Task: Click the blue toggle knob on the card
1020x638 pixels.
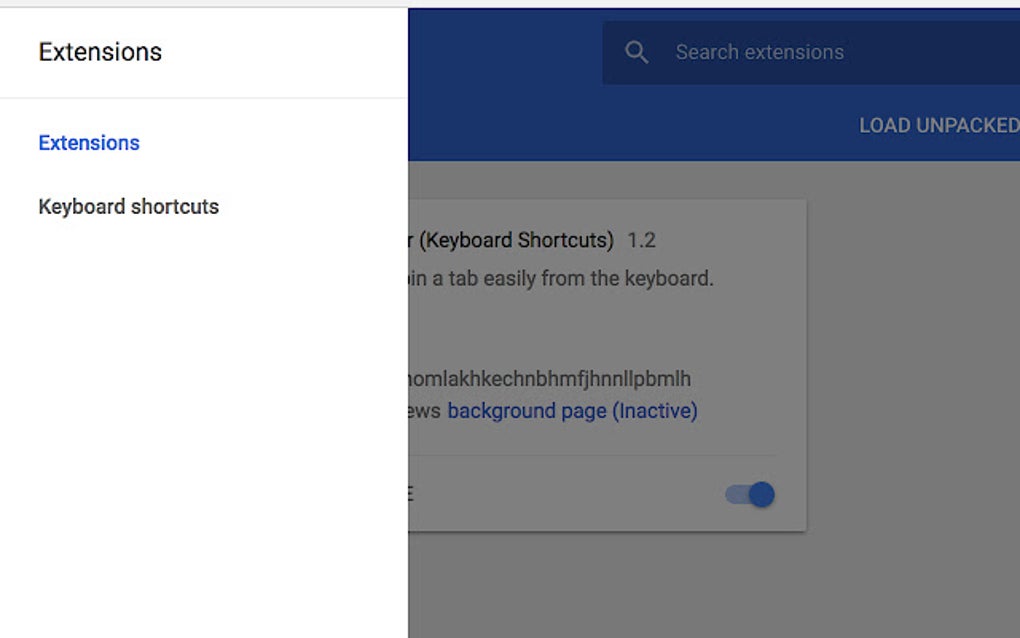Action: [760, 493]
